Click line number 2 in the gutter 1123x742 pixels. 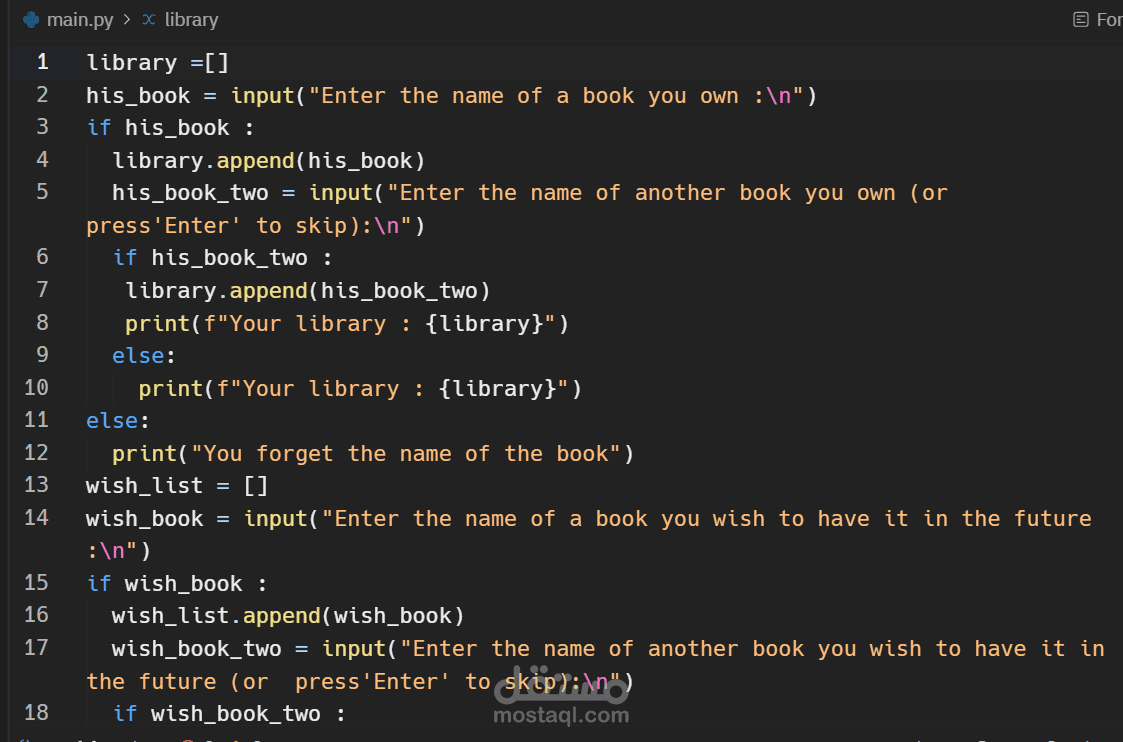click(42, 95)
